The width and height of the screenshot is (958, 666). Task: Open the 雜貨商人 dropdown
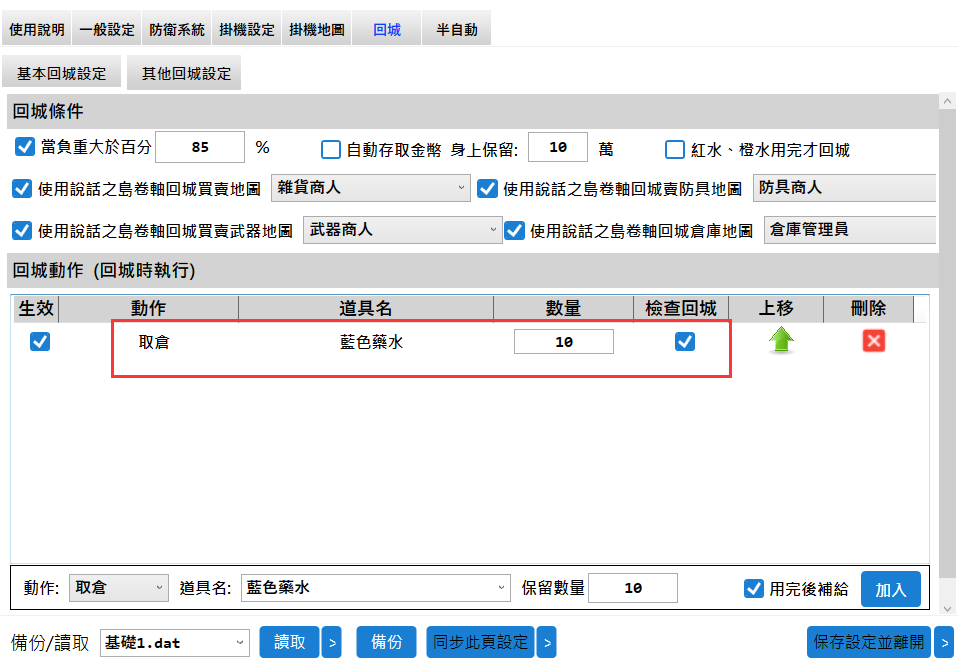tap(370, 187)
